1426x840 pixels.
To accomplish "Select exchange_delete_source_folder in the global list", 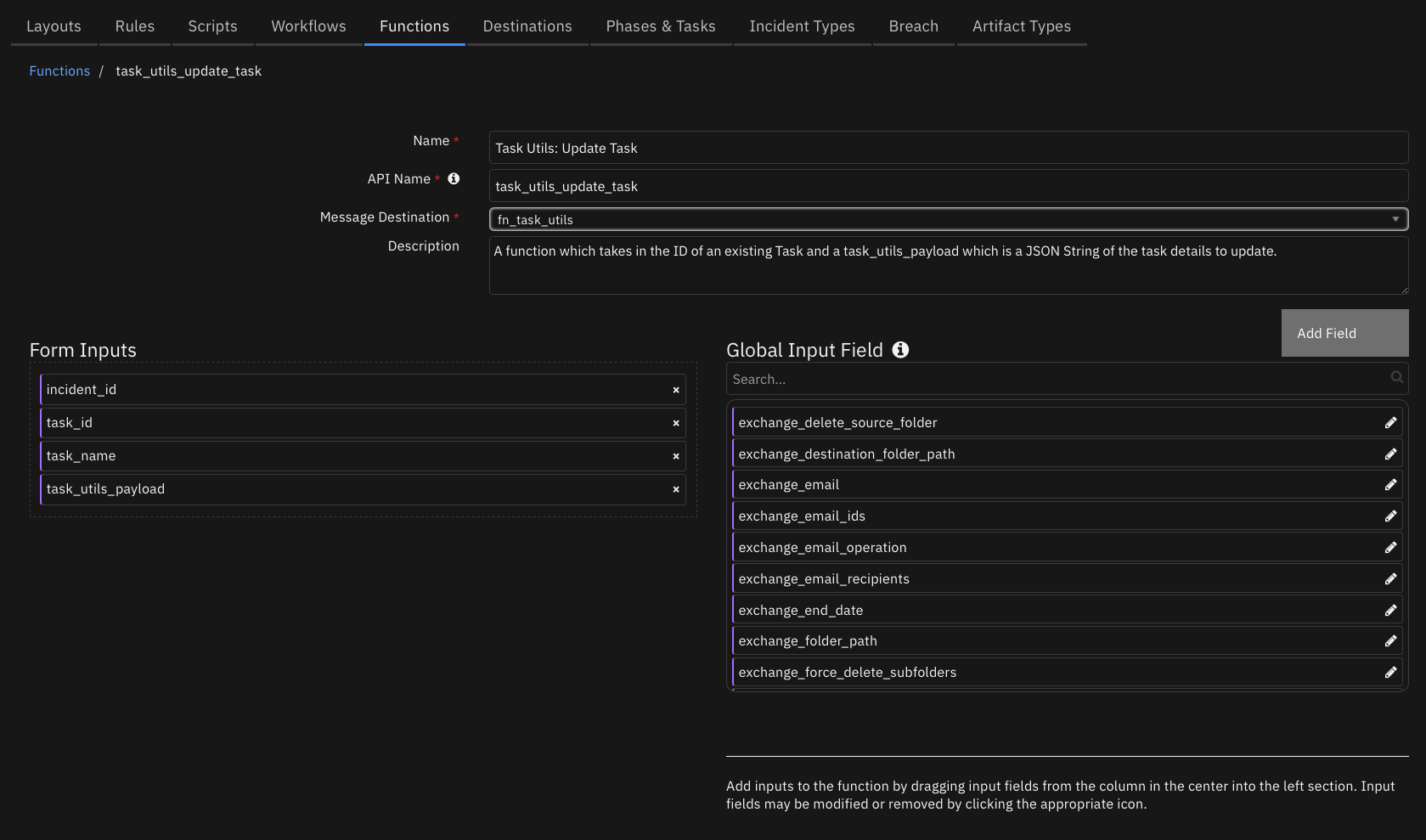I will [x=1067, y=422].
